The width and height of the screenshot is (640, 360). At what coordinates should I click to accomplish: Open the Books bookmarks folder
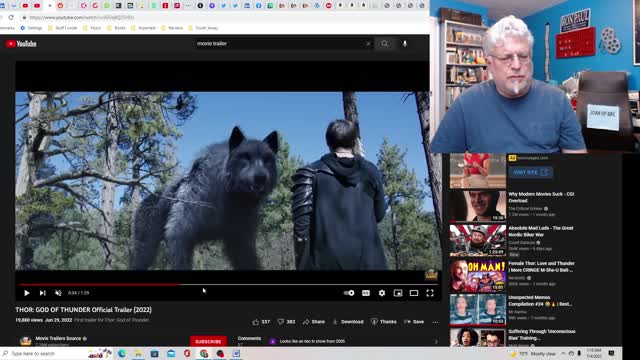pyautogui.click(x=116, y=28)
